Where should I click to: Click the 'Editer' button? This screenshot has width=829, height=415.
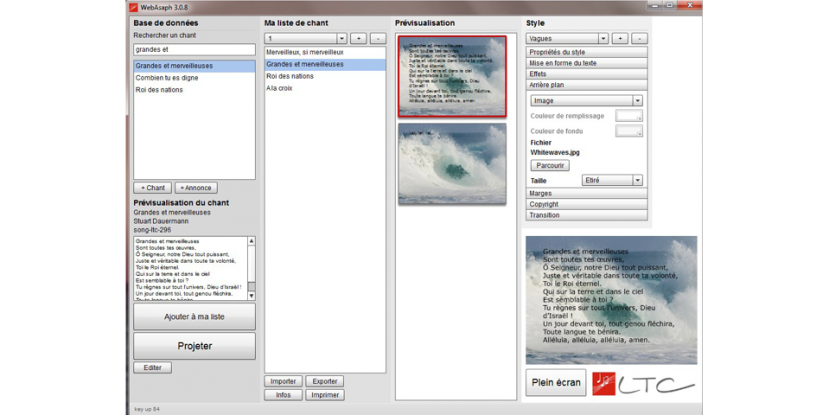152,367
